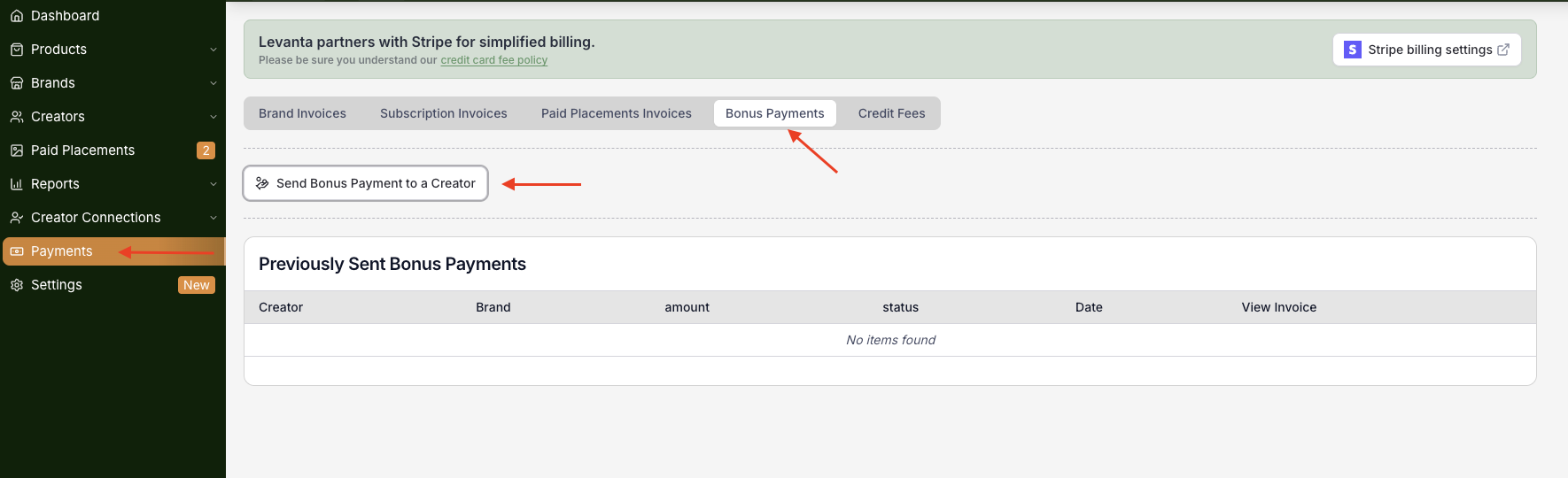
Task: Click the Dashboard home icon
Action: coord(17,16)
